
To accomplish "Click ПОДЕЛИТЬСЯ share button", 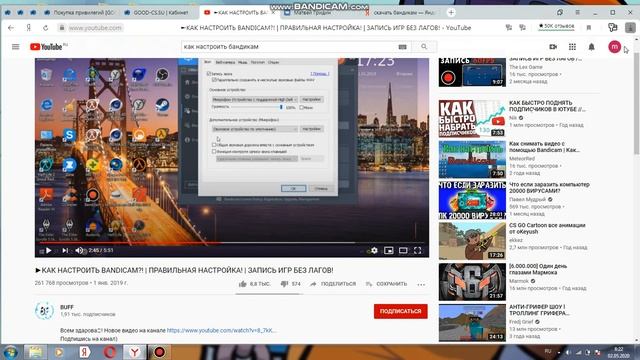I will (x=333, y=284).
